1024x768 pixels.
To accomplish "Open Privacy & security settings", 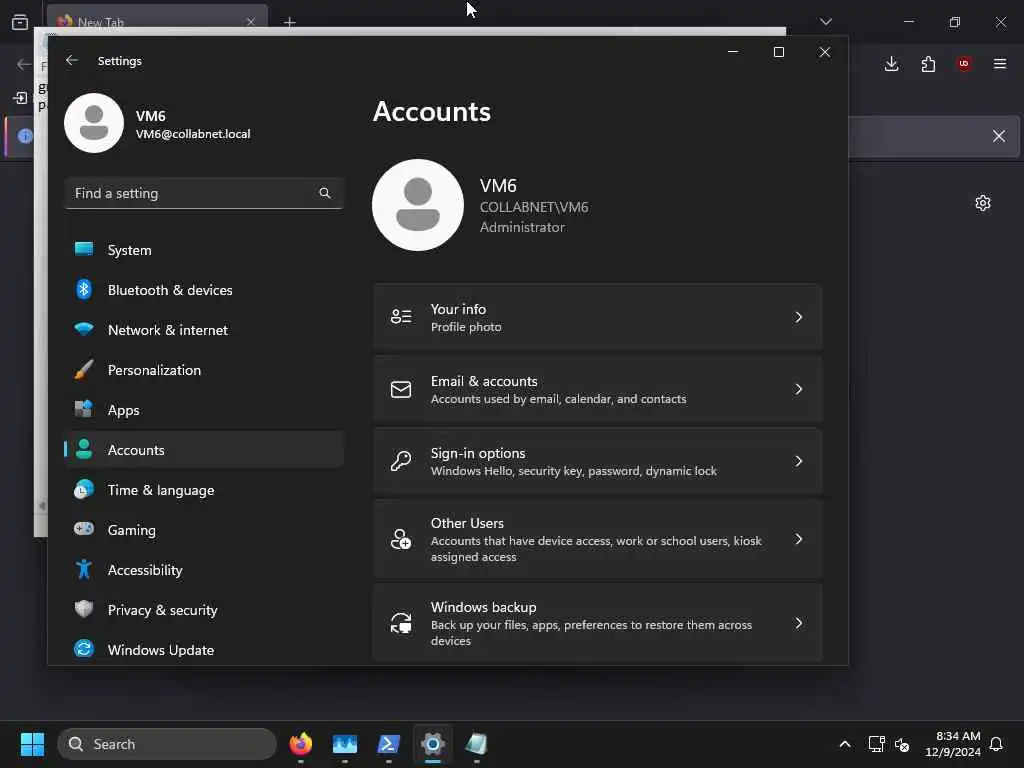I will [204, 610].
